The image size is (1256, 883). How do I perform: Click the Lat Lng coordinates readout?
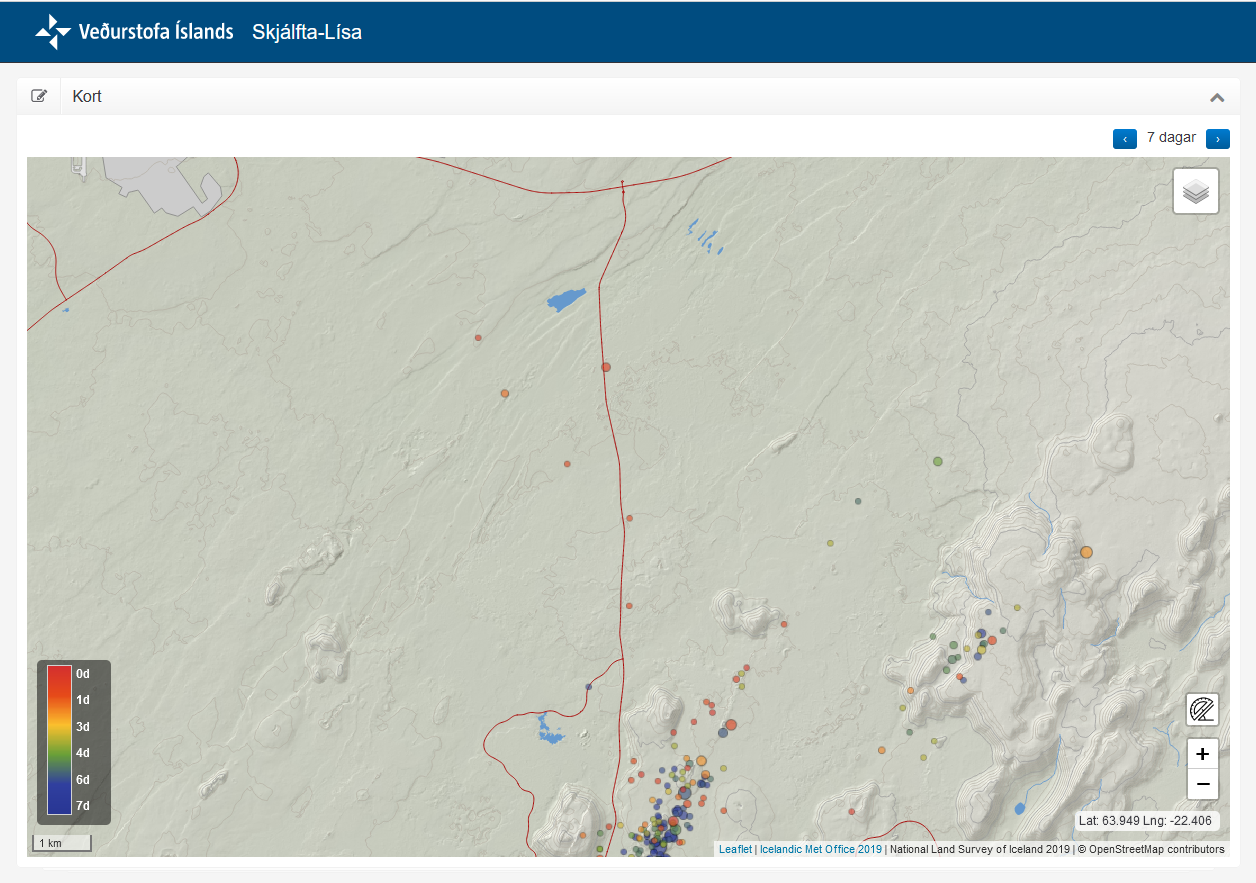click(1145, 821)
